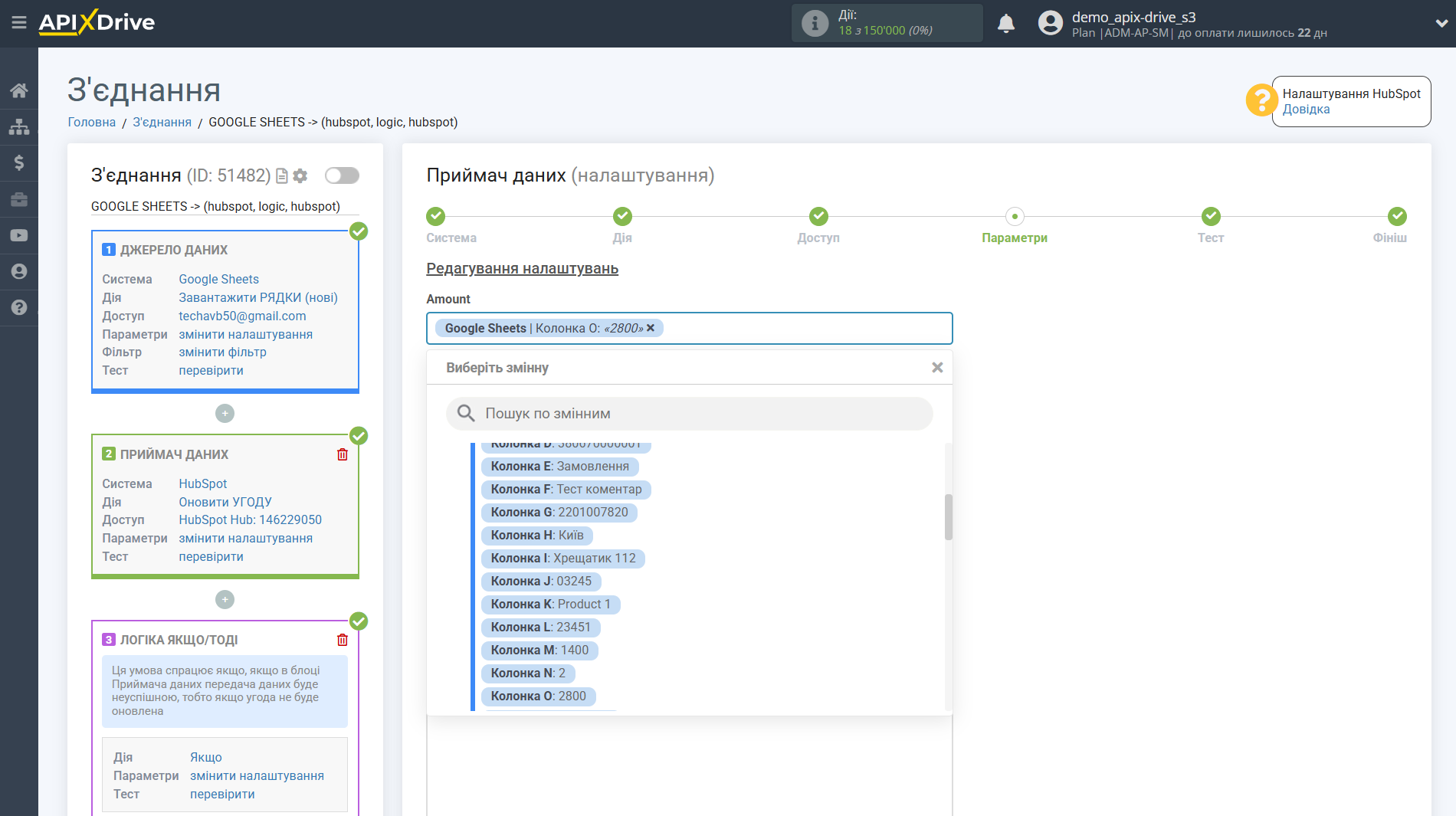Open the Довідка help link
The image size is (1456, 816).
click(1306, 109)
